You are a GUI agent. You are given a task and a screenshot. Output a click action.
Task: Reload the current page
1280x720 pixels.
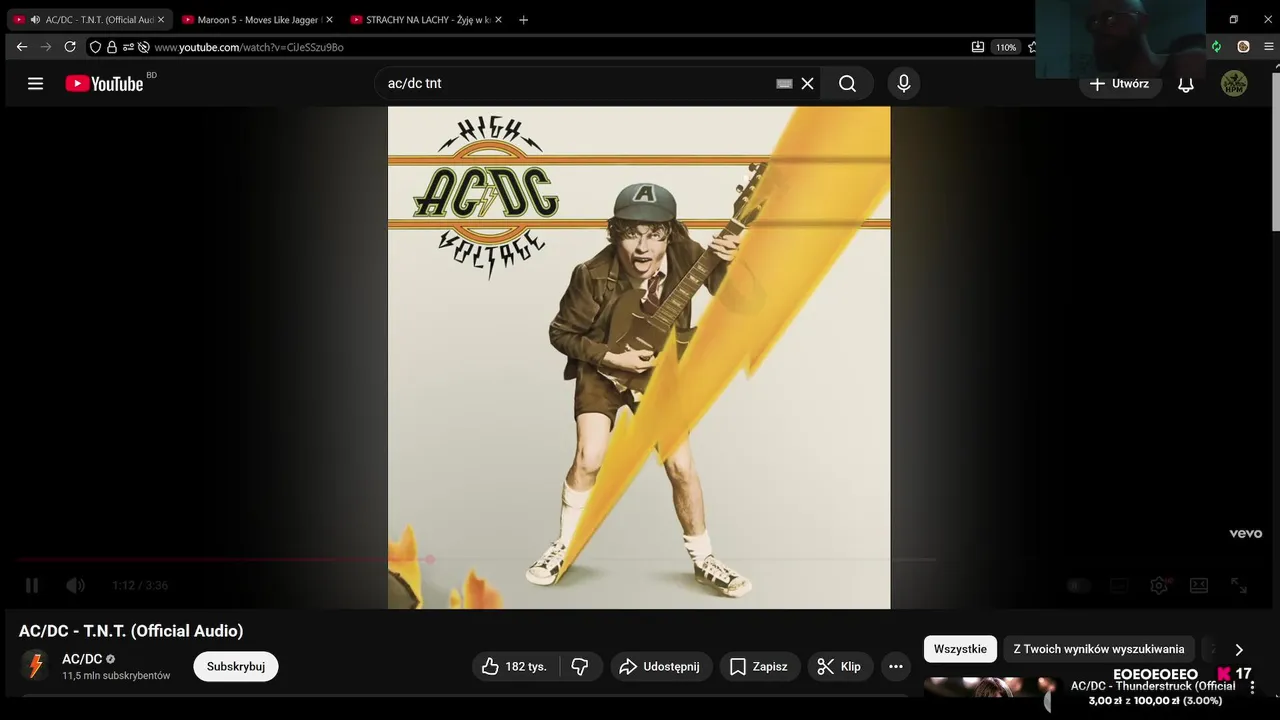pos(70,47)
